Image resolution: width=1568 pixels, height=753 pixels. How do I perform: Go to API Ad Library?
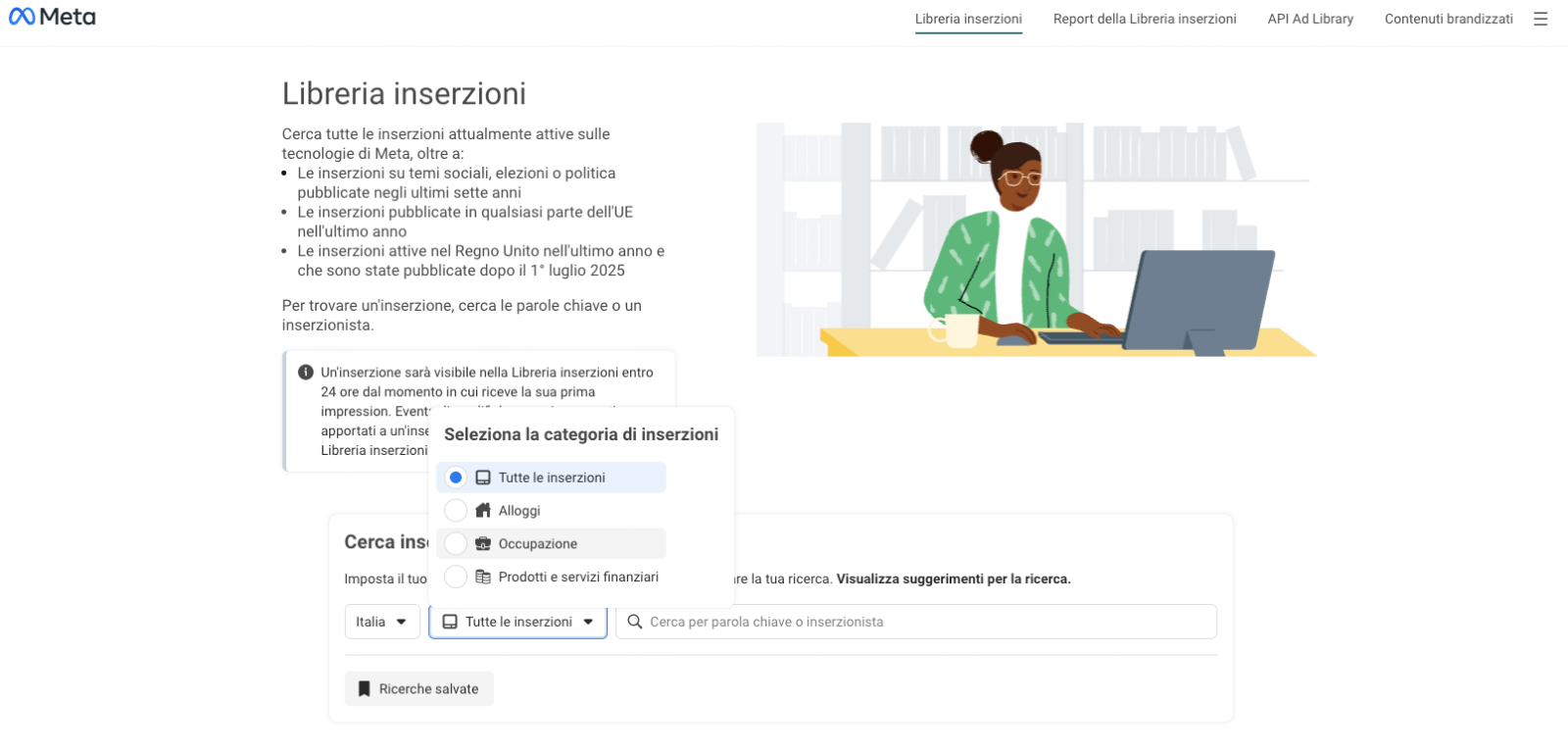pos(1310,19)
